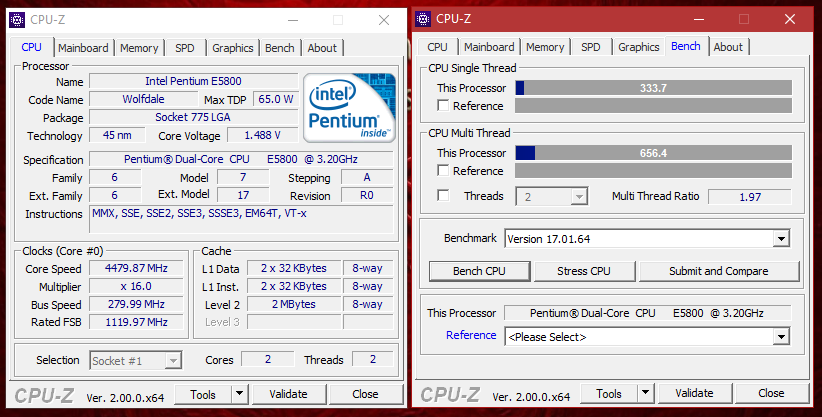Click Multiplier x 16.0 value
Screen dimensions: 822x417
coord(136,286)
